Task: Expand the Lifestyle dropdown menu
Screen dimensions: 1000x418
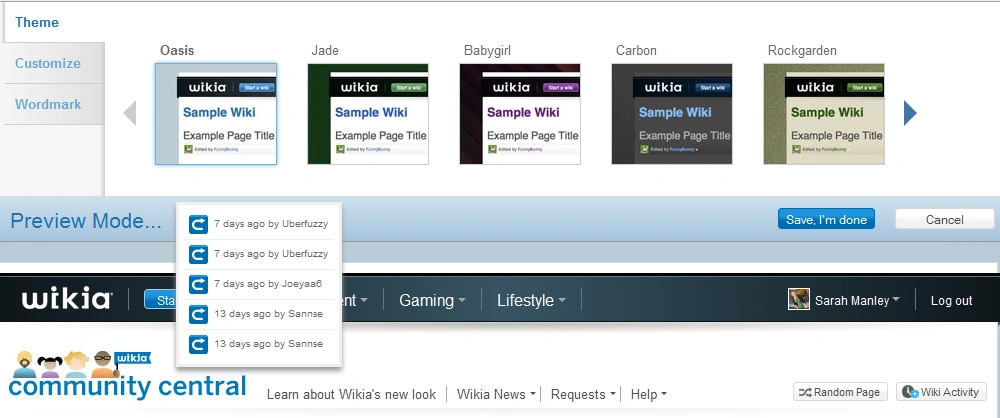Action: (x=531, y=300)
